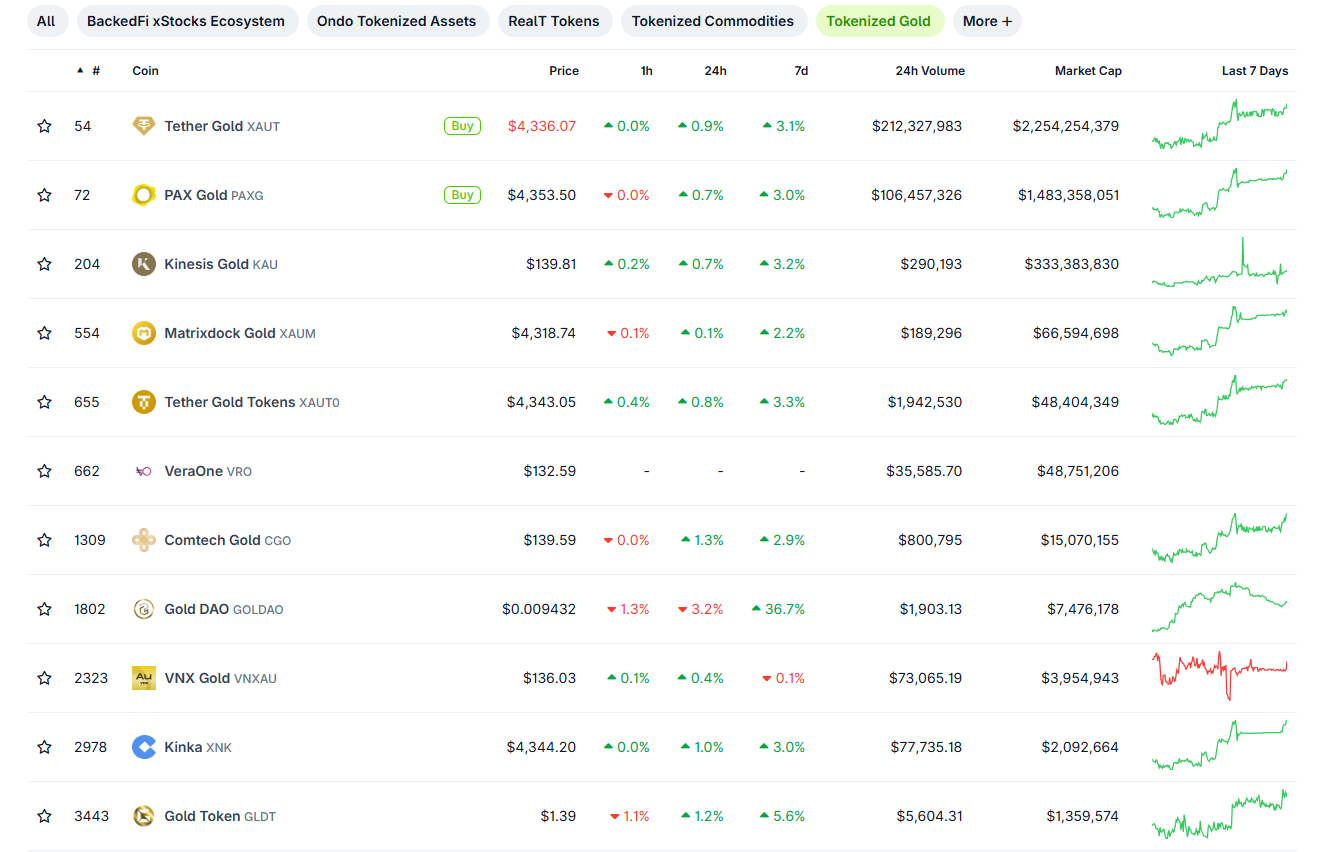Image resolution: width=1319 pixels, height=852 pixels.
Task: Sort the table by Price column
Action: click(x=564, y=71)
